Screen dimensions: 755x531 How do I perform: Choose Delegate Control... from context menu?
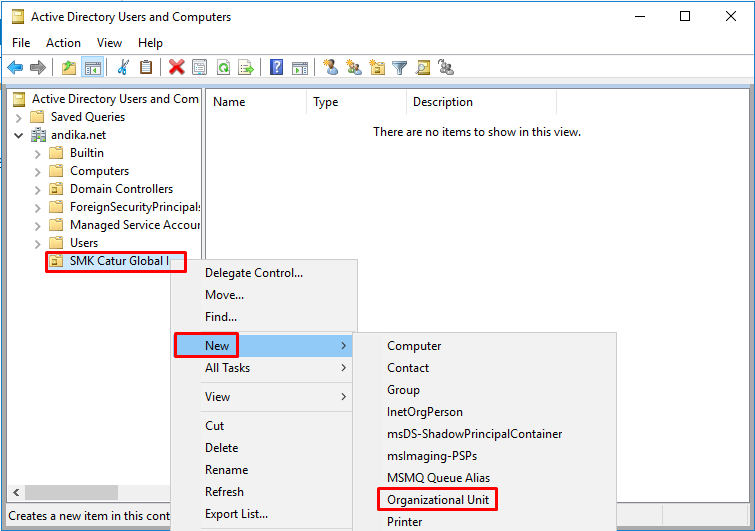point(263,273)
